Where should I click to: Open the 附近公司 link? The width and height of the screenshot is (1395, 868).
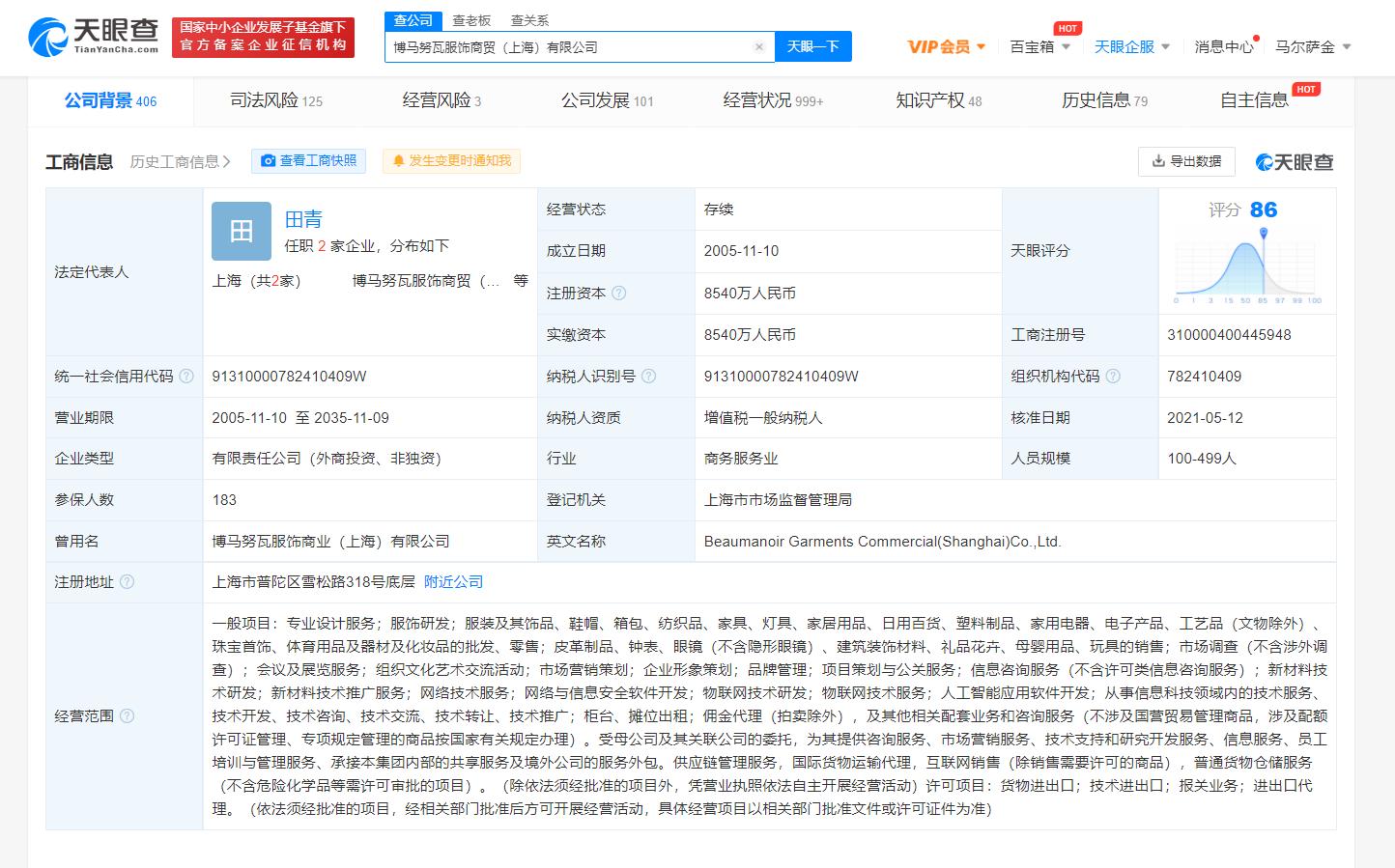[454, 582]
